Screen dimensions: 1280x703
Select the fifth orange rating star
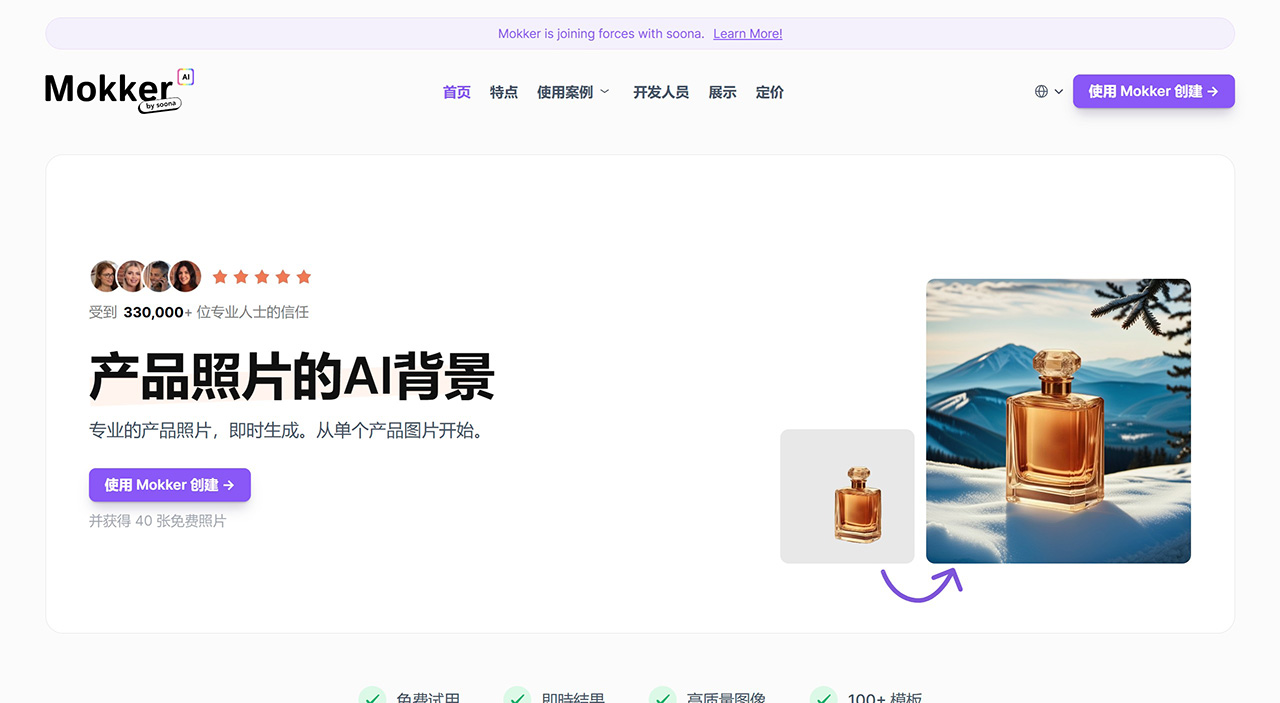[x=304, y=276]
